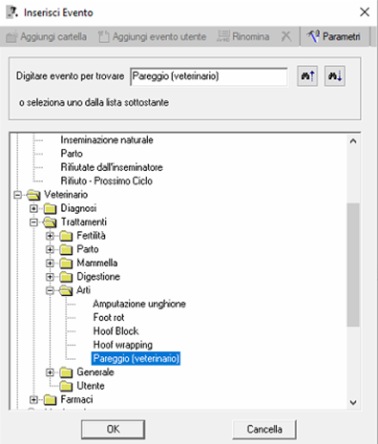Select the Utente folder label
The height and width of the screenshot is (444, 378).
click(91, 386)
